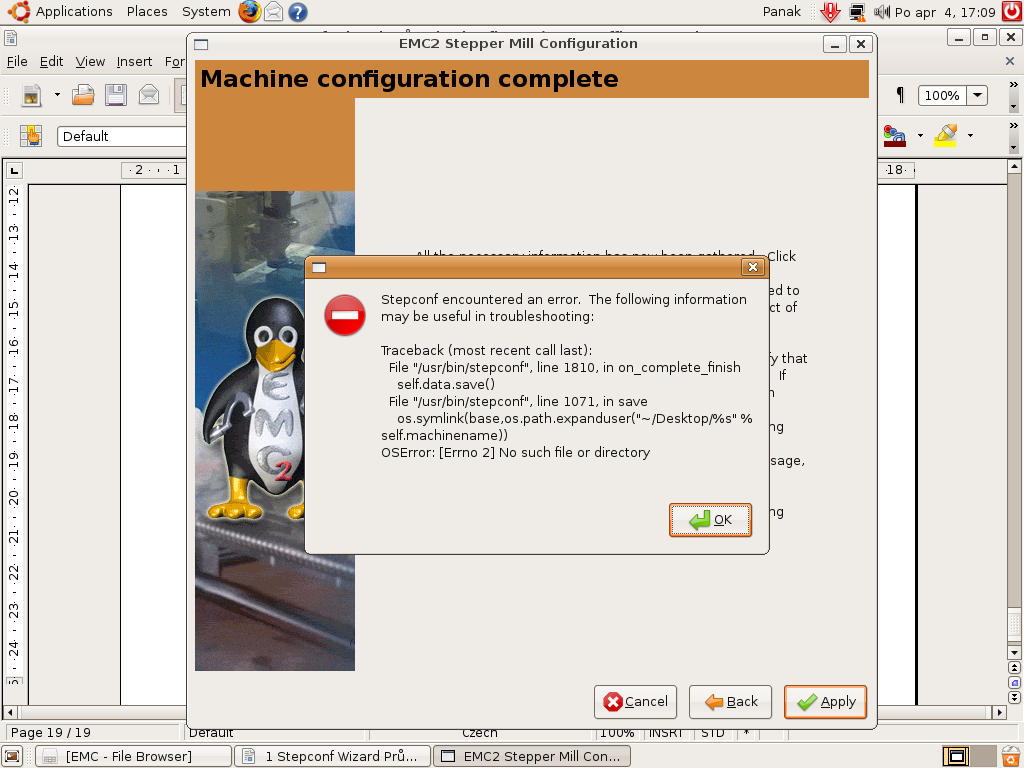Open the New document dropdown arrow
This screenshot has width=1024, height=768.
pyautogui.click(x=57, y=96)
